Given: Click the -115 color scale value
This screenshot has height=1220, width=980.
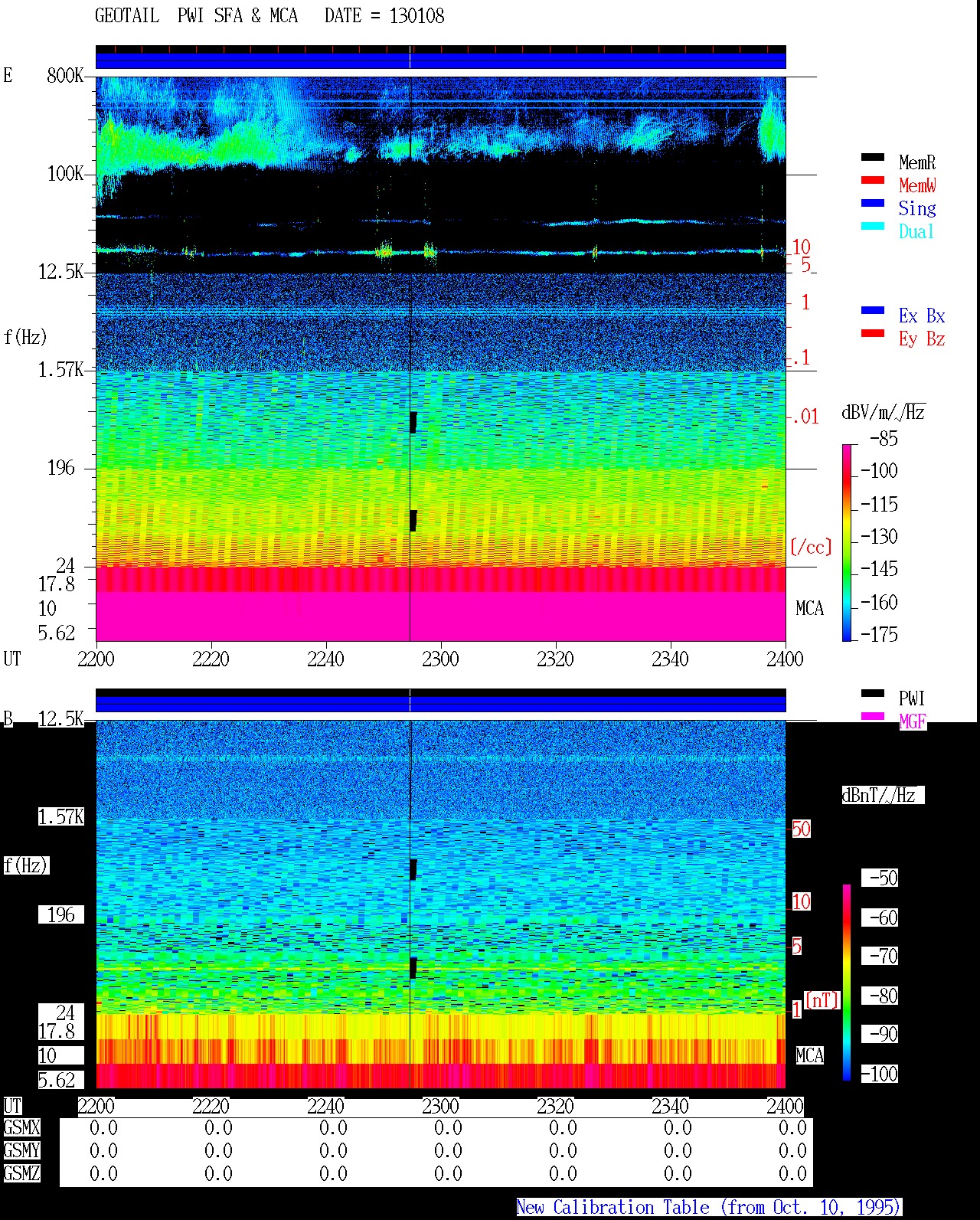Looking at the screenshot, I should (x=879, y=505).
